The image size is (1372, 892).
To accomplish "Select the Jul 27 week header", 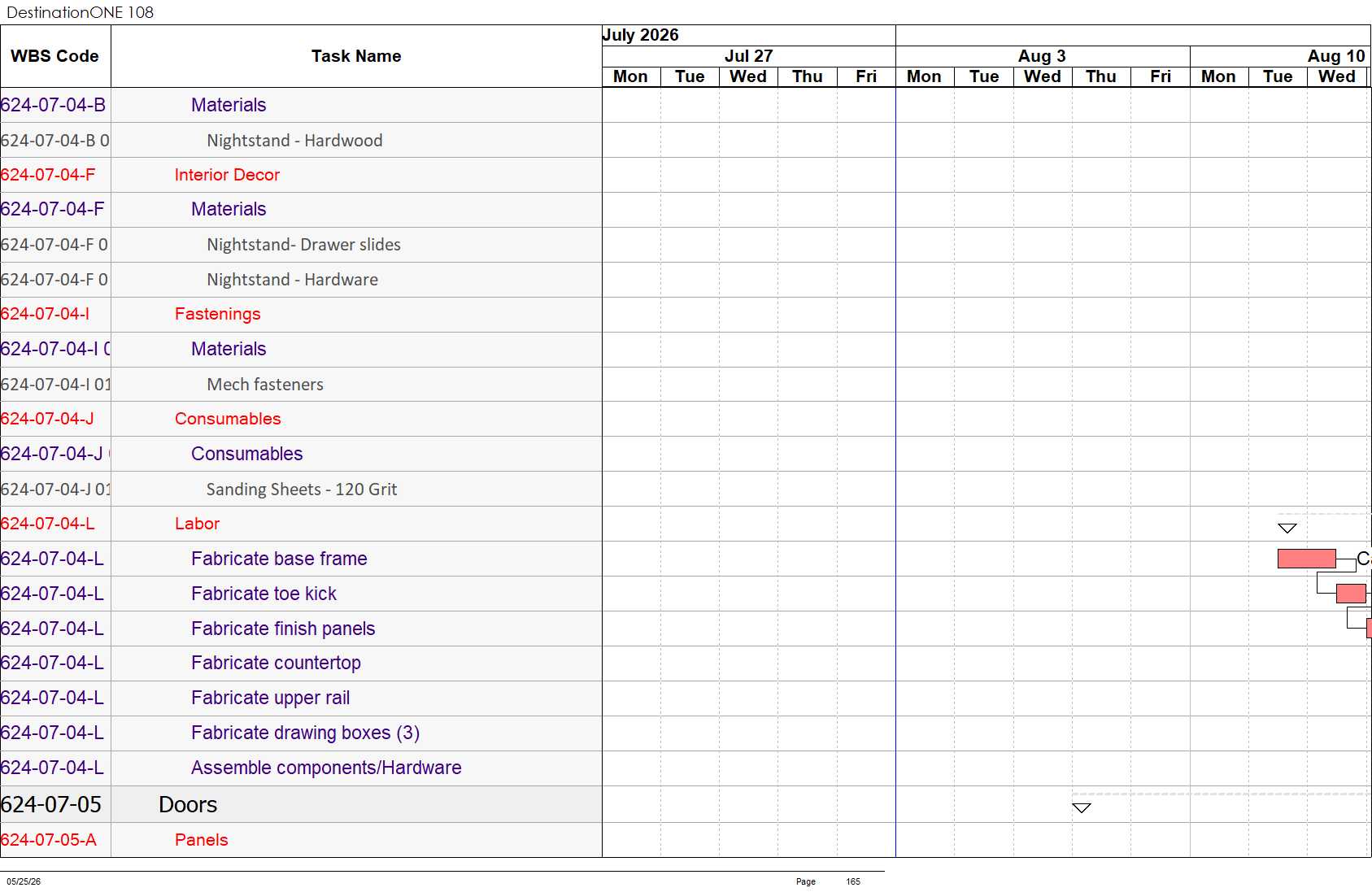I will [748, 56].
